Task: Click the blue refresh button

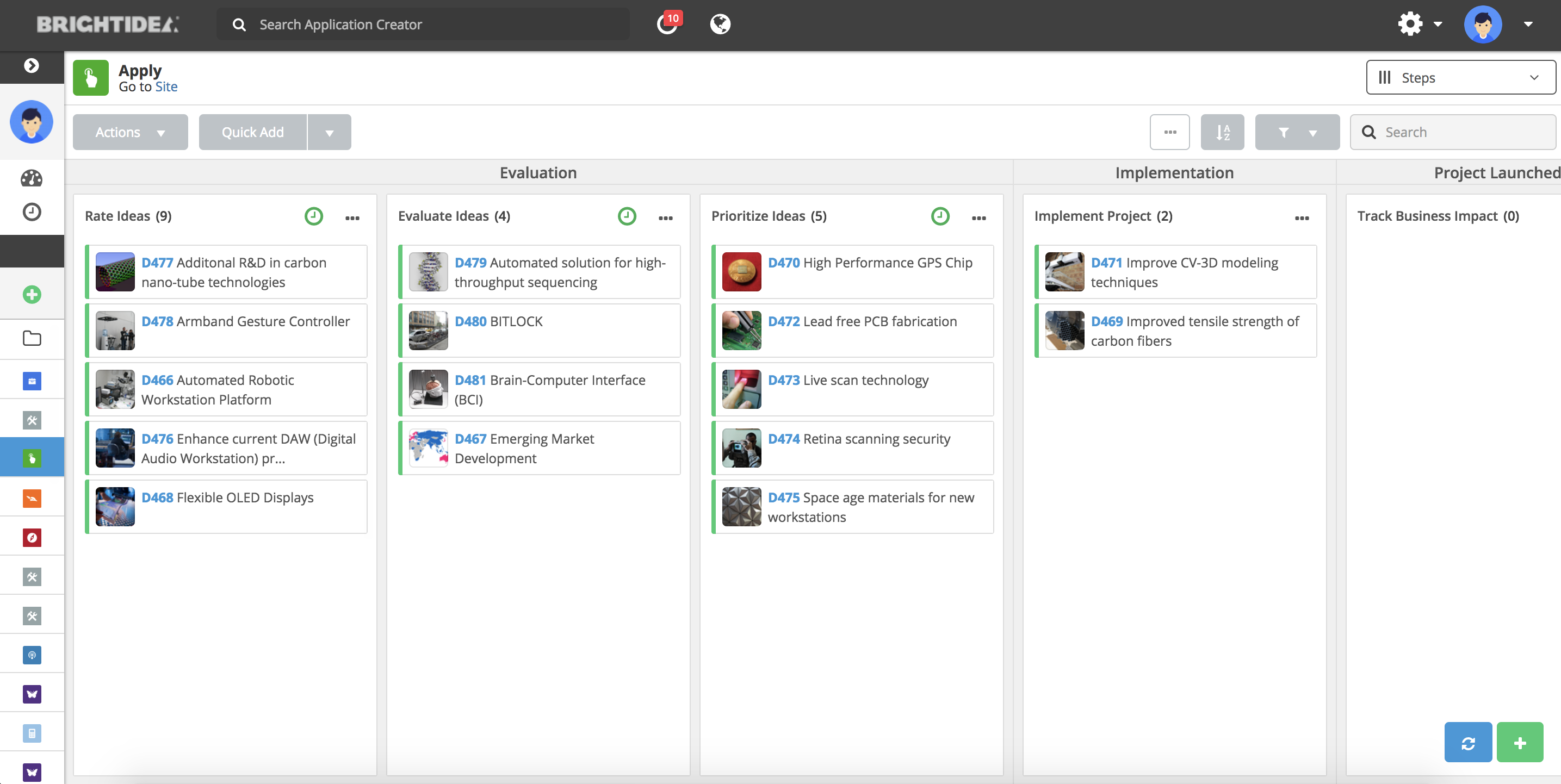Action: click(1467, 742)
